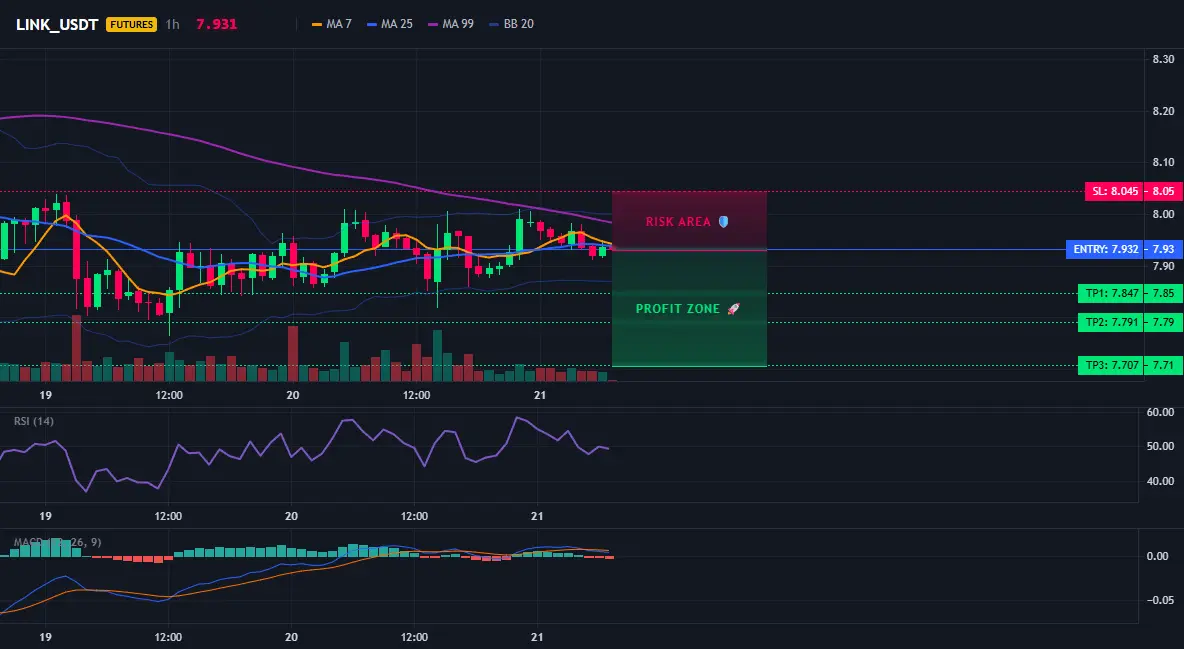Click the ENTRY: 7.932 label
Viewport: 1184px width, 649px height.
1105,249
